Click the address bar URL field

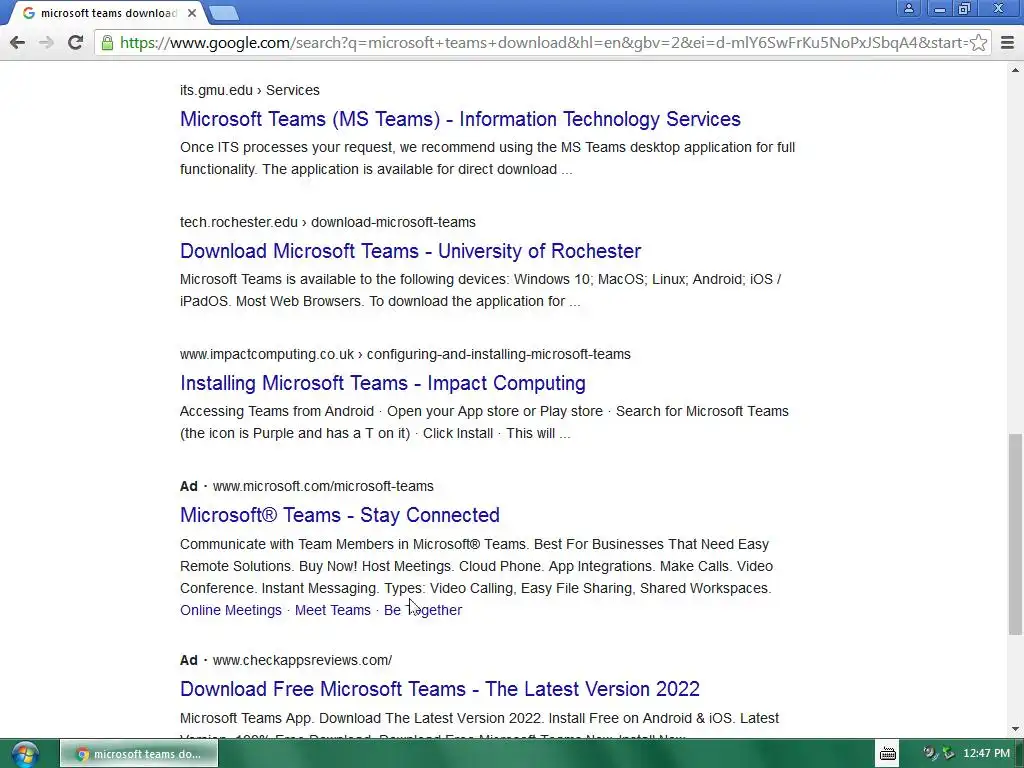click(542, 42)
